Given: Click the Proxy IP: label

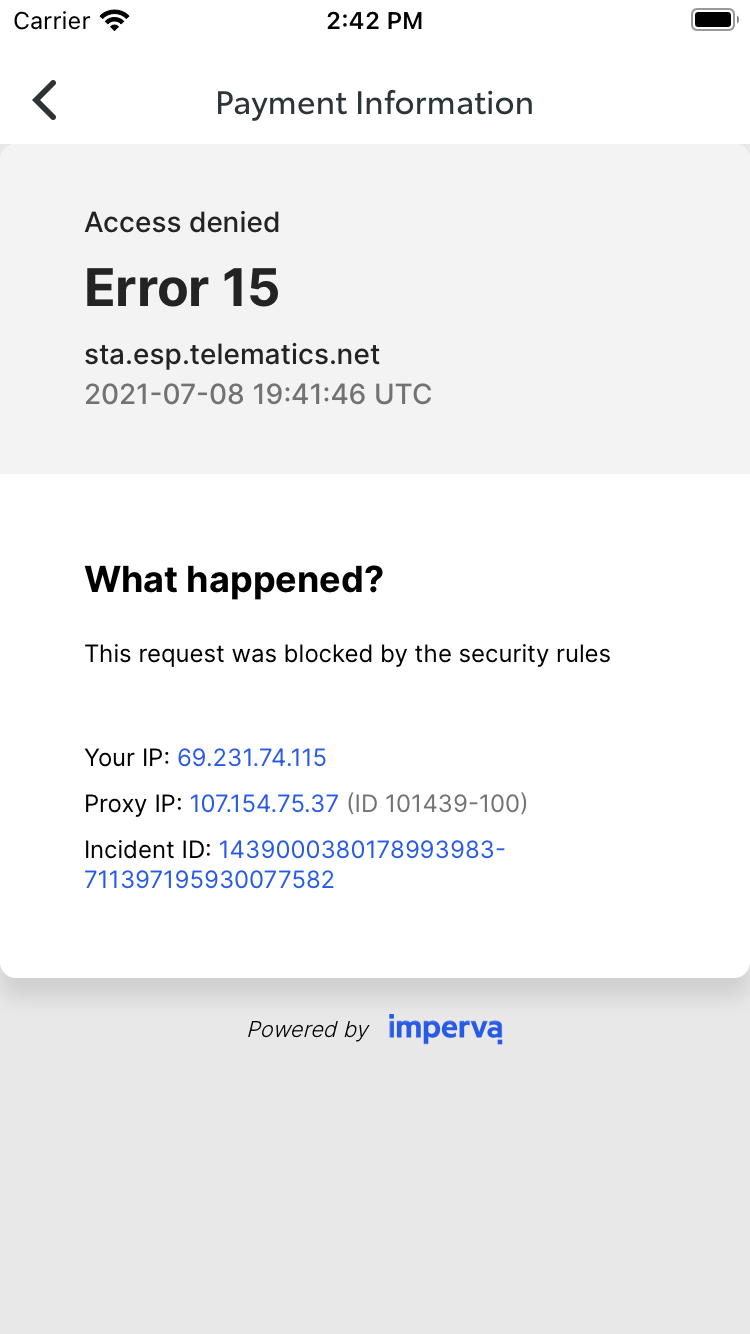Looking at the screenshot, I should (134, 803).
